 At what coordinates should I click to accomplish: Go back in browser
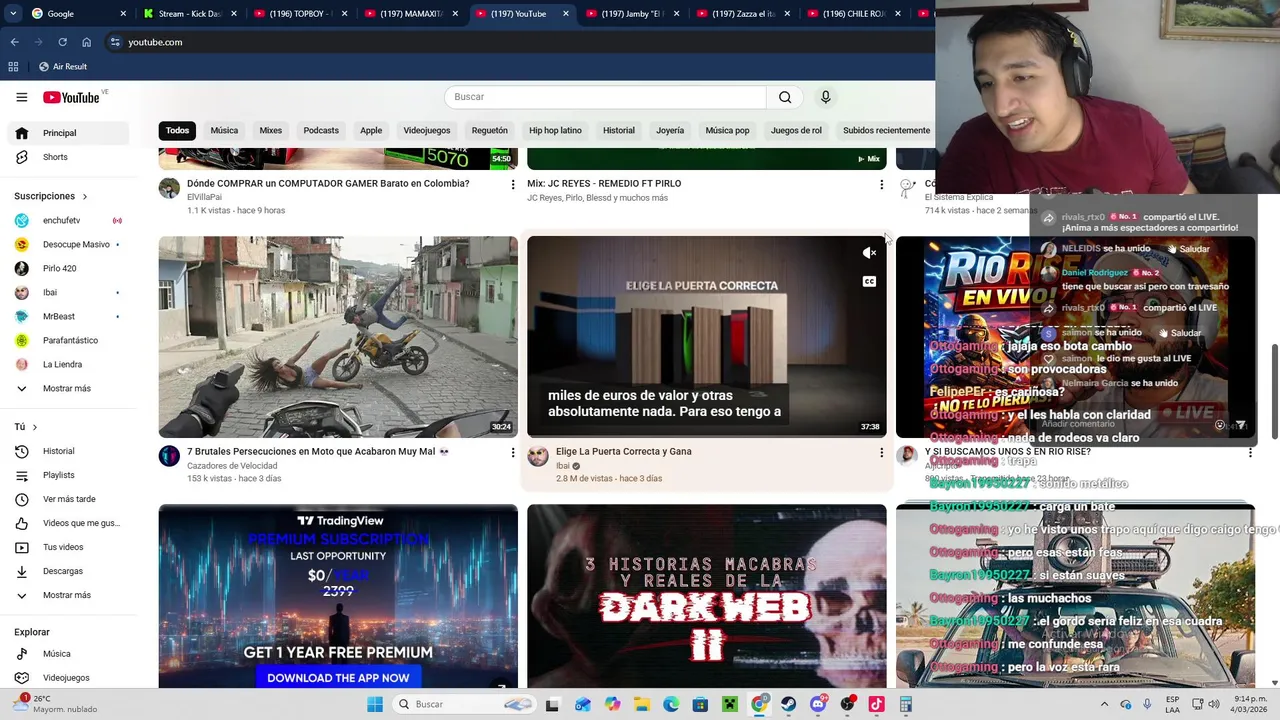click(14, 42)
